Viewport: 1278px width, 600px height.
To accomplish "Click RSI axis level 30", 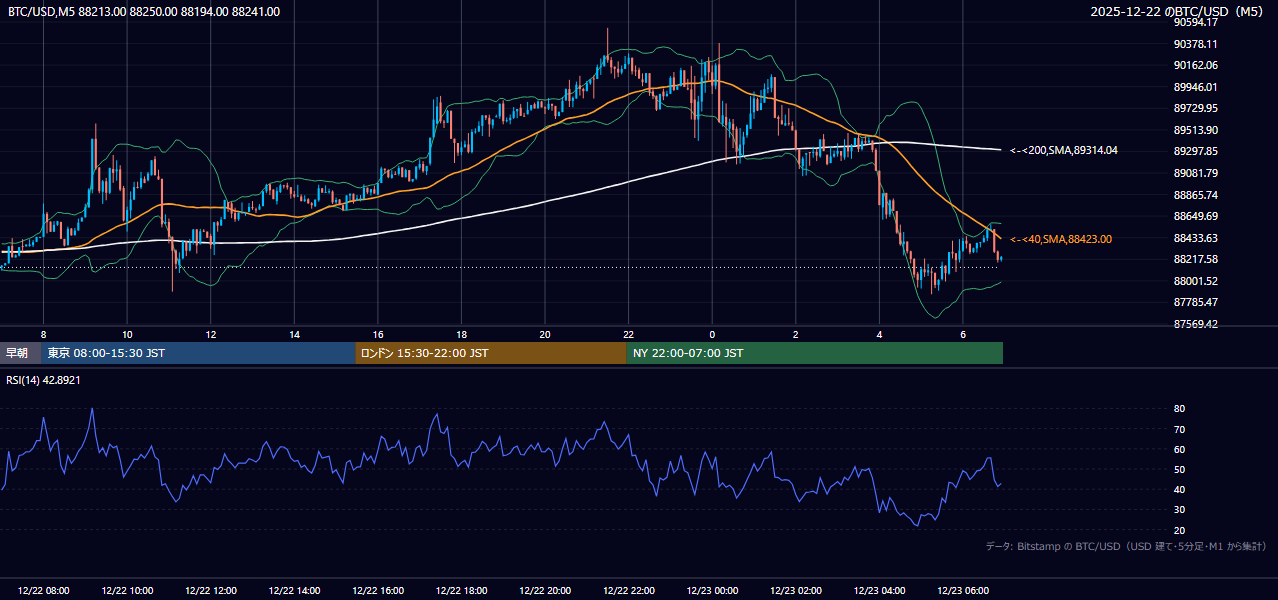I will (1179, 510).
